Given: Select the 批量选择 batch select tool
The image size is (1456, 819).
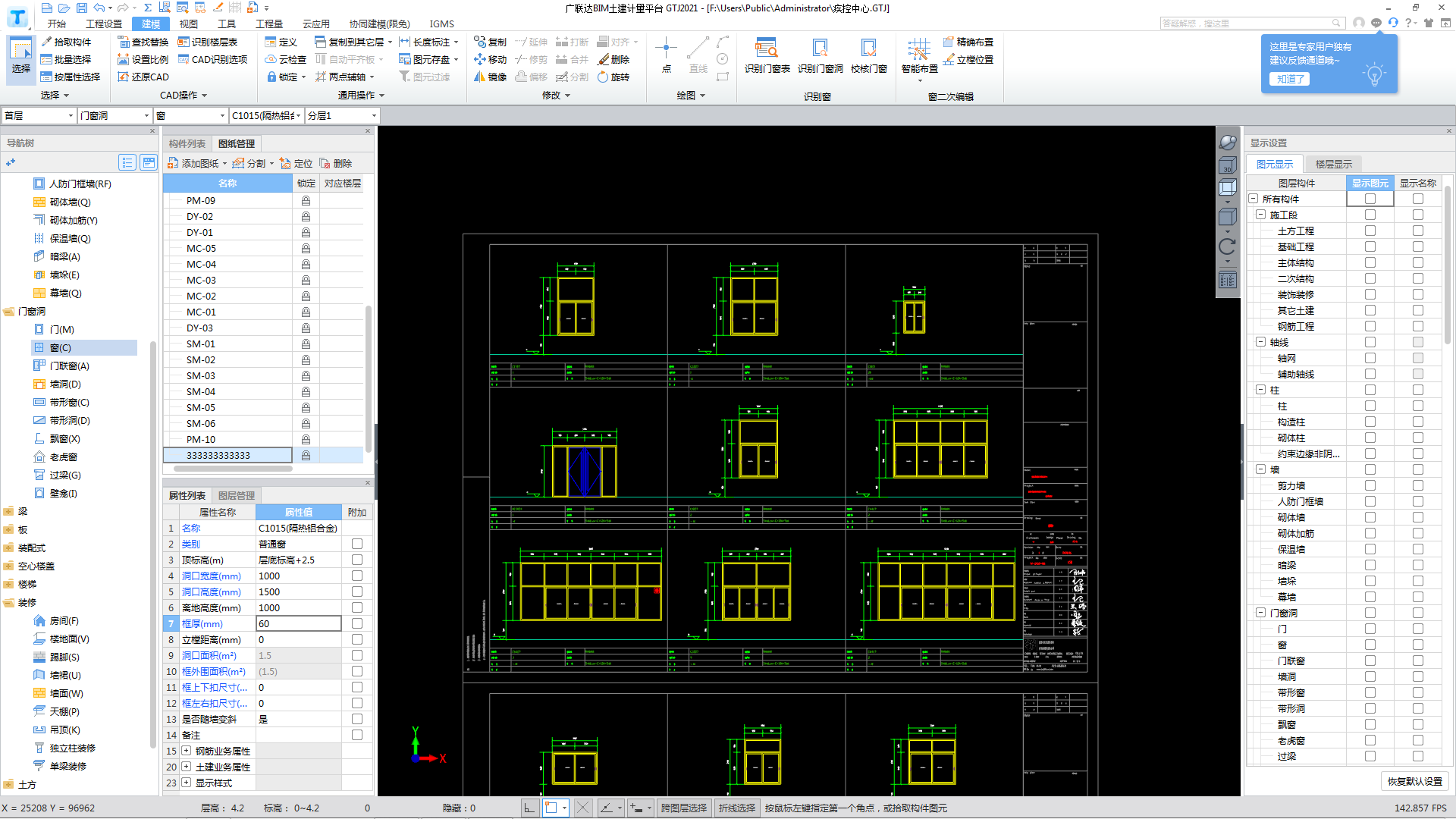Looking at the screenshot, I should point(66,59).
